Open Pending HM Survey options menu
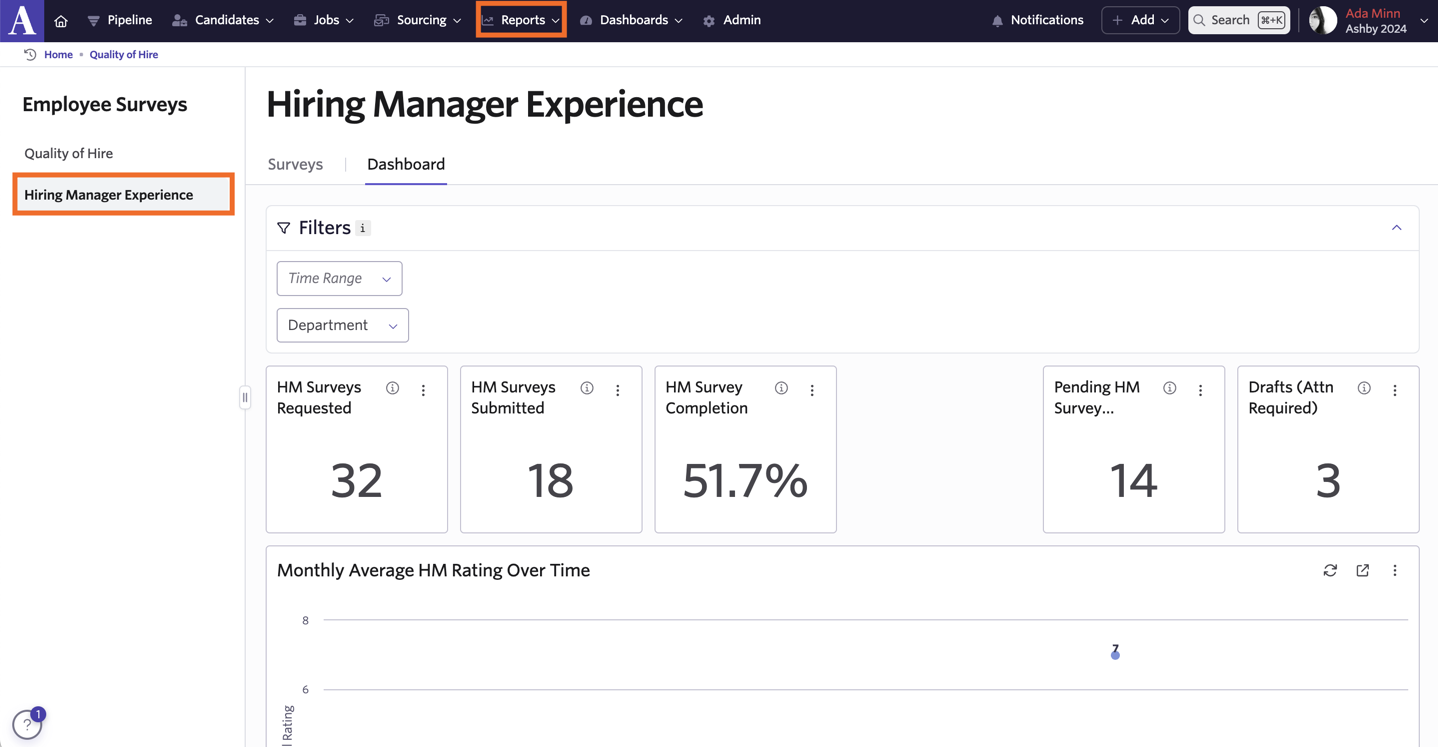The image size is (1438, 747). click(1201, 390)
